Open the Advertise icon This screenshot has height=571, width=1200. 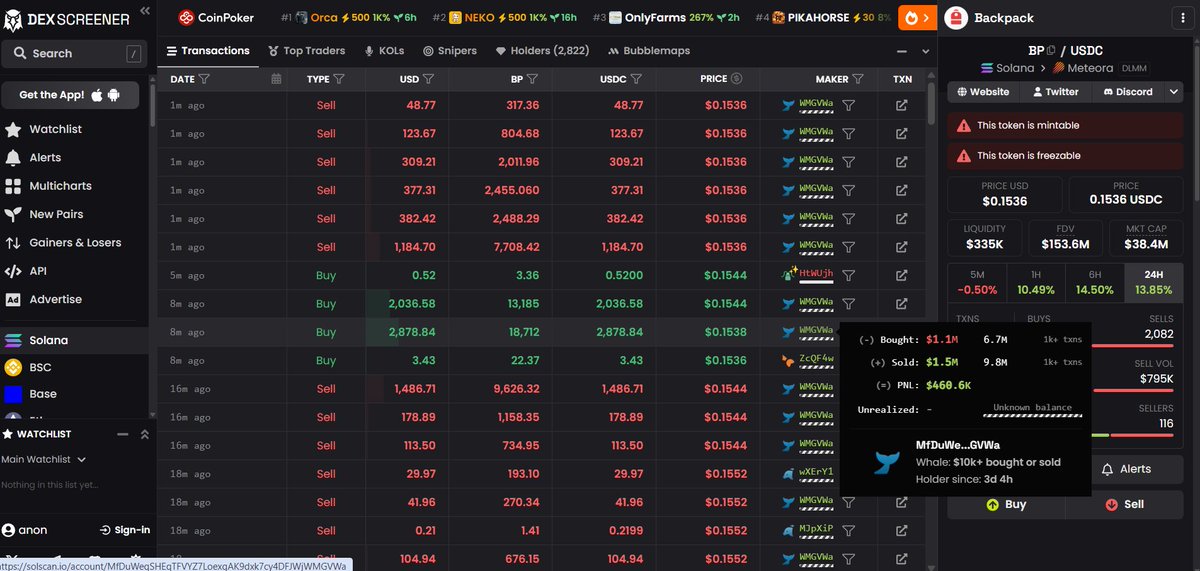[13, 299]
